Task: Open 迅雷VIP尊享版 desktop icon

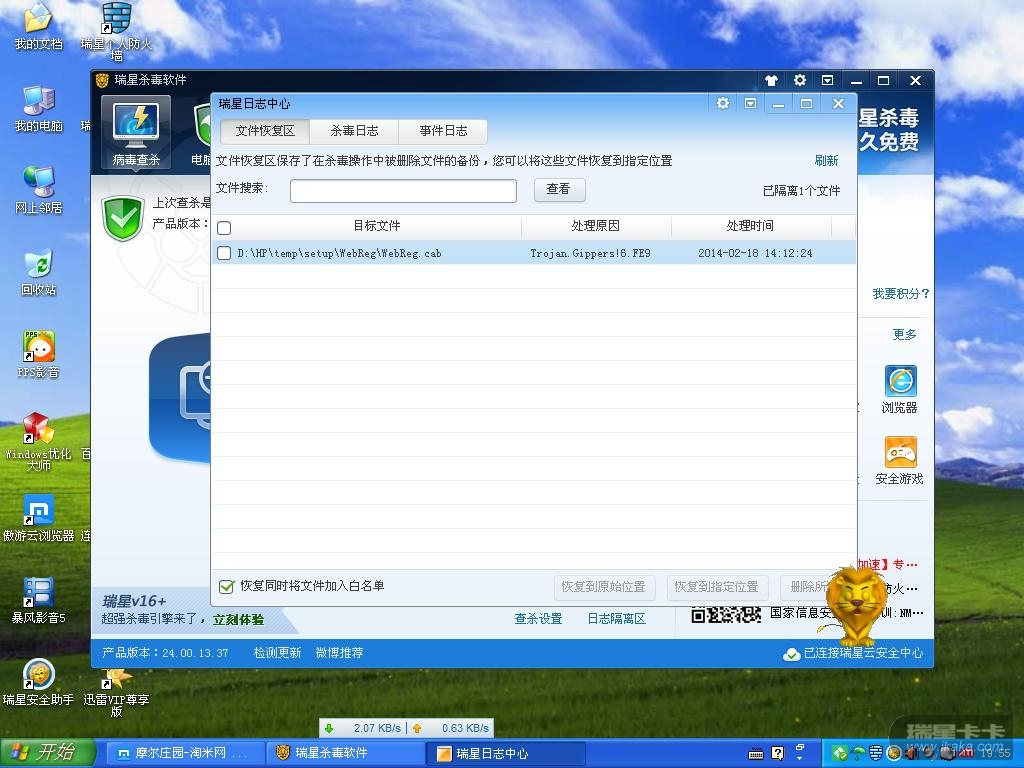Action: pos(116,692)
